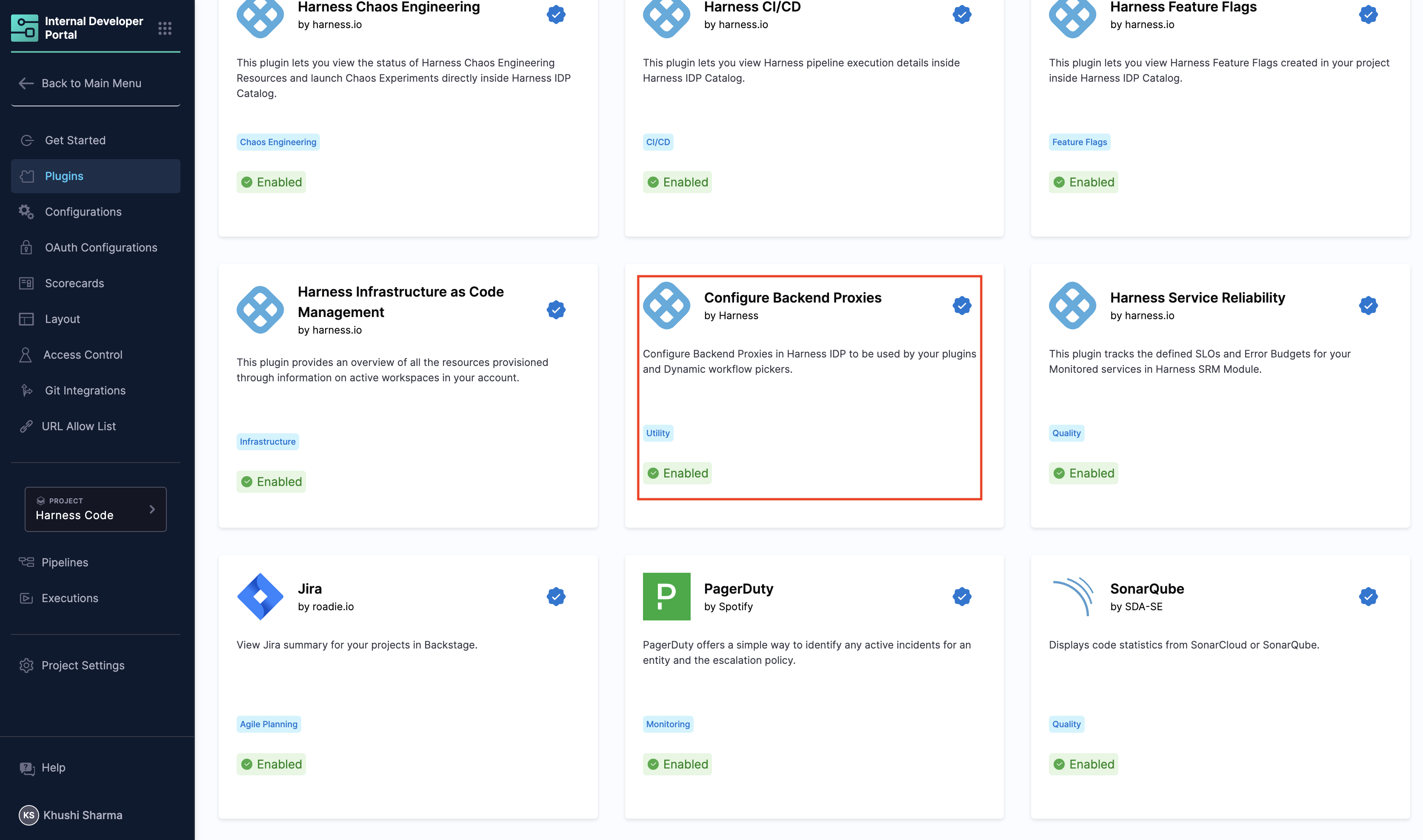Open Scorecards in the sidebar

[74, 283]
